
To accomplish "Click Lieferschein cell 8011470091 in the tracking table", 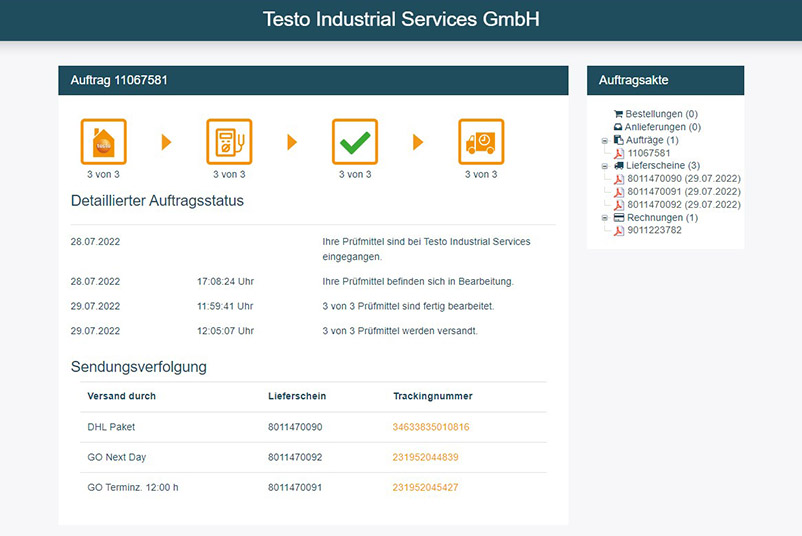I will [295, 487].
